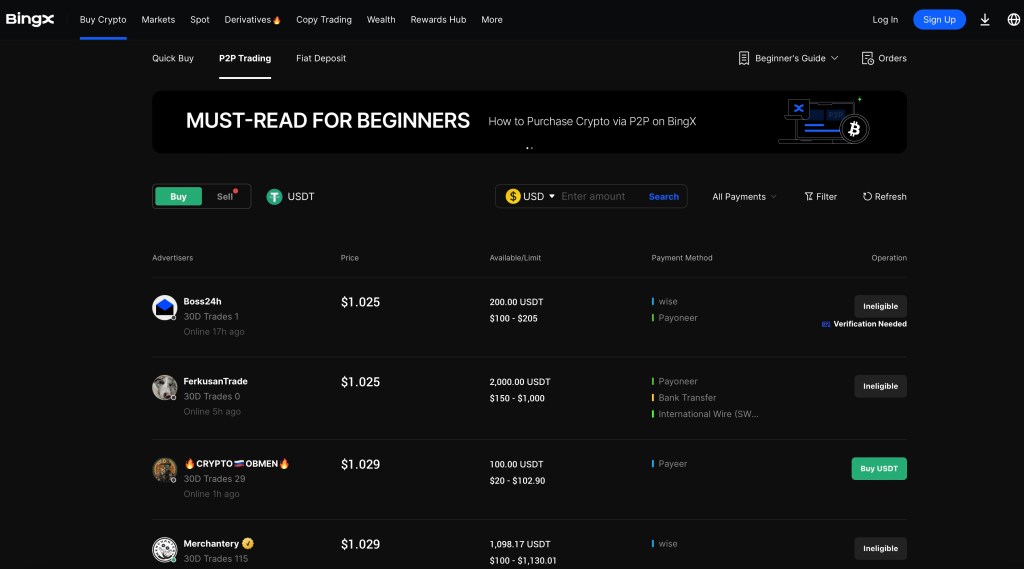Click the Beginner's Guide document icon
Screen dimensions: 1024x569
pos(744,58)
